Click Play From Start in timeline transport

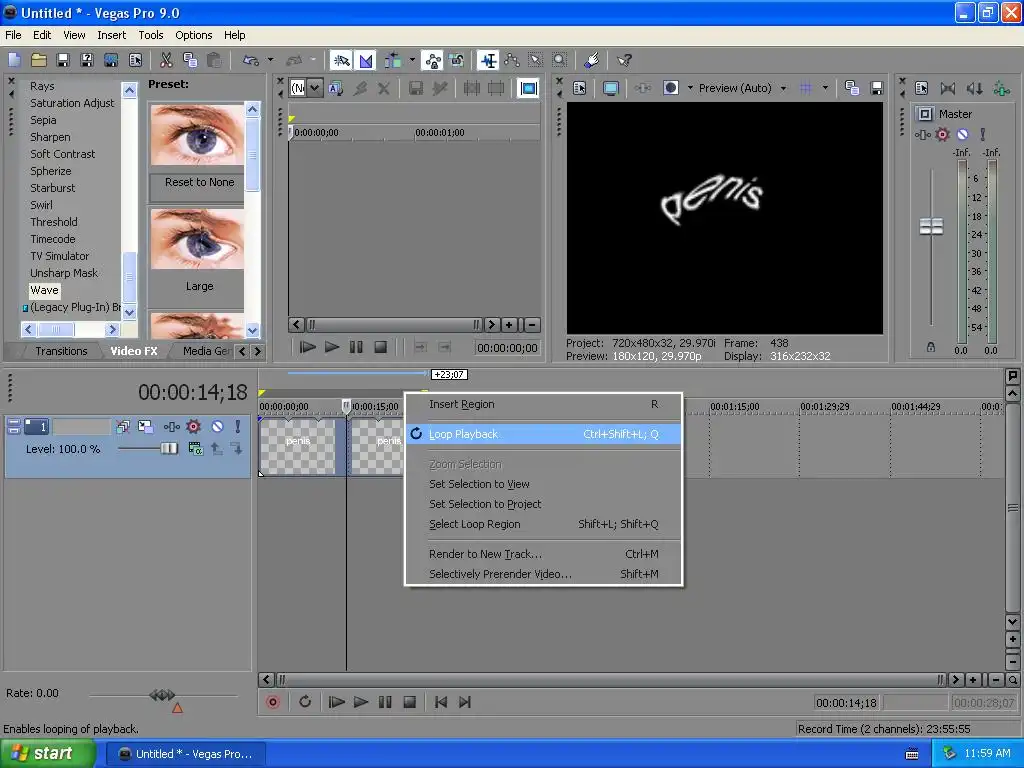coord(336,702)
